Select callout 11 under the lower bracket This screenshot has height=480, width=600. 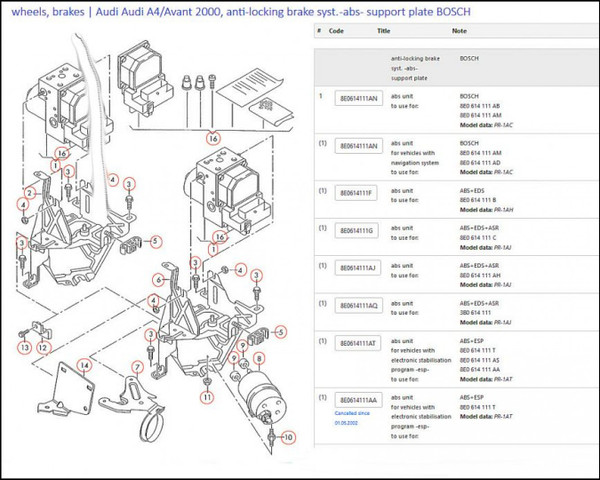(207, 397)
